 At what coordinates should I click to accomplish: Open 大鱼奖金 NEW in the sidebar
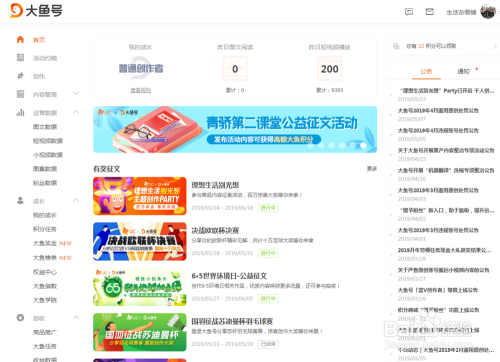52,243
